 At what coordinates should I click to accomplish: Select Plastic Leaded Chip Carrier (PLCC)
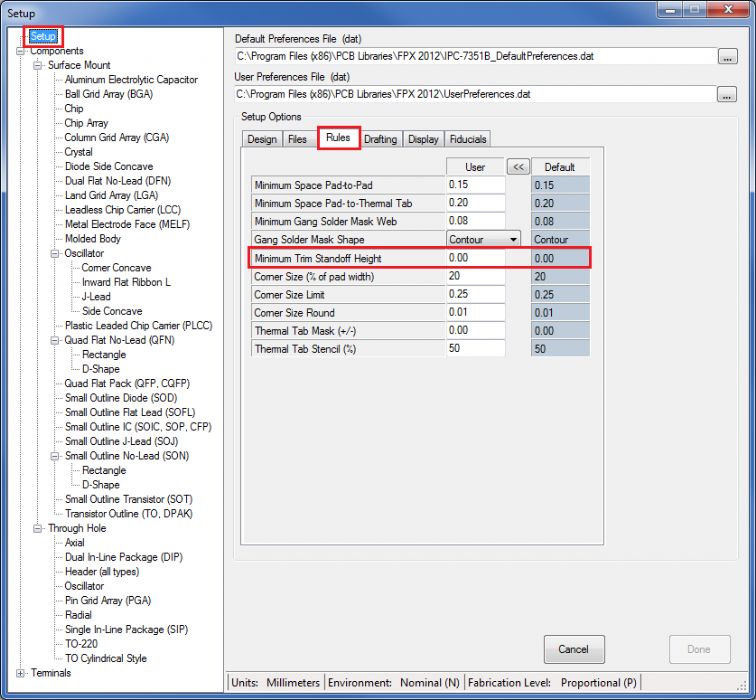pos(139,325)
